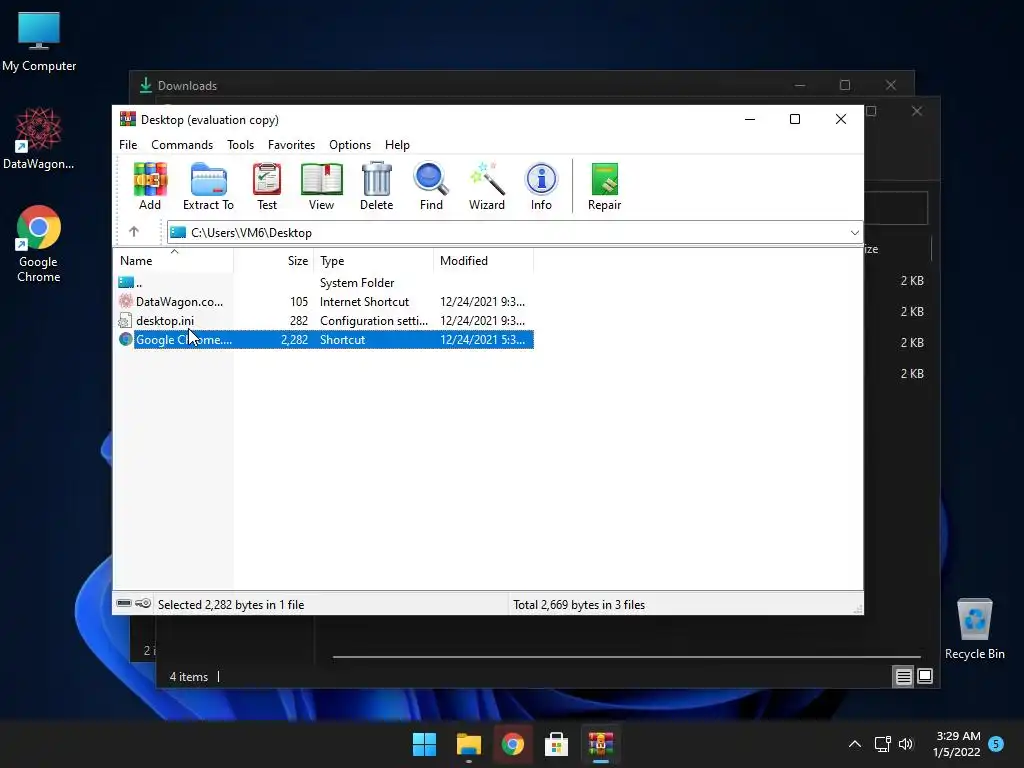Image resolution: width=1024 pixels, height=768 pixels.
Task: Click the Downloads window title
Action: coord(187,86)
